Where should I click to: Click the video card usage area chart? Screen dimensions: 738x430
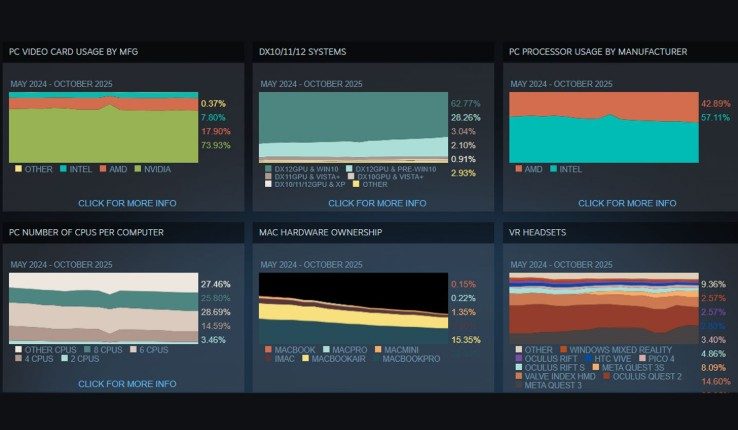tap(104, 127)
